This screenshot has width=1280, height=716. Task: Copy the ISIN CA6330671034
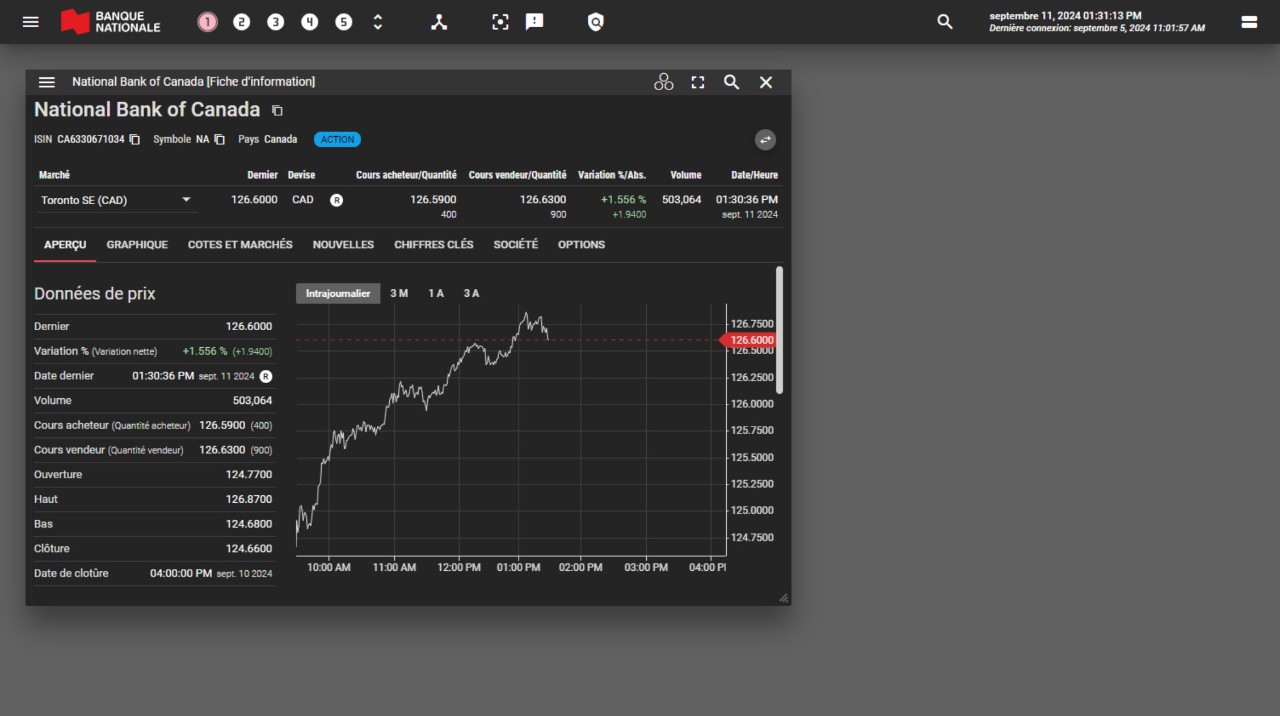(135, 139)
